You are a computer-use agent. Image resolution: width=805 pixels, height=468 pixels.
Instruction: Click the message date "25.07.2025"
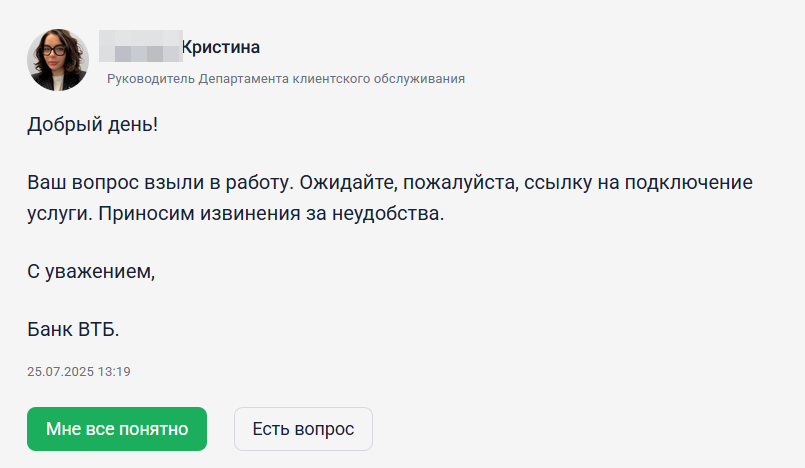(61, 372)
